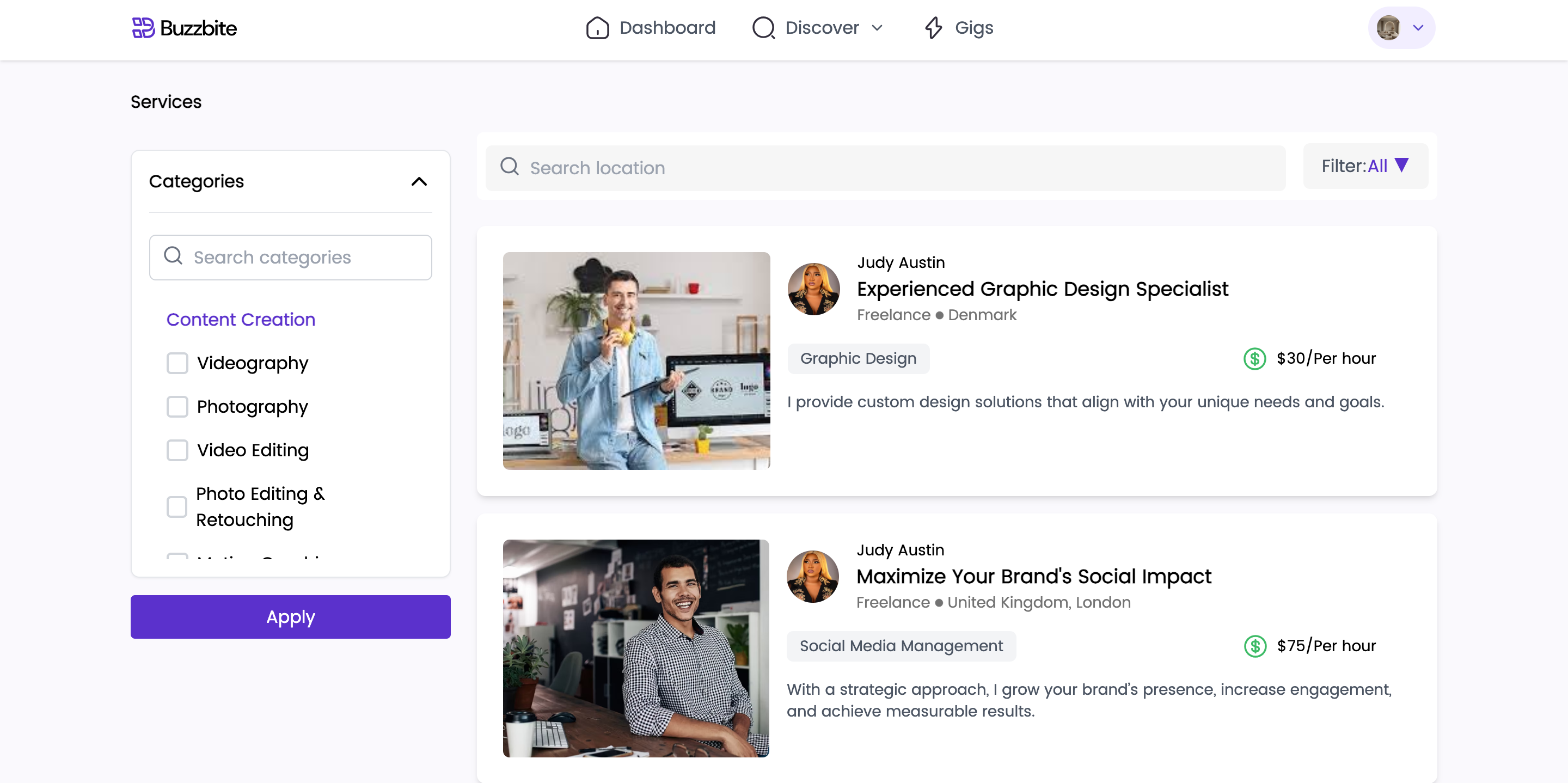Collapse the Categories panel chevron
This screenshot has width=1568, height=783.
click(x=419, y=181)
